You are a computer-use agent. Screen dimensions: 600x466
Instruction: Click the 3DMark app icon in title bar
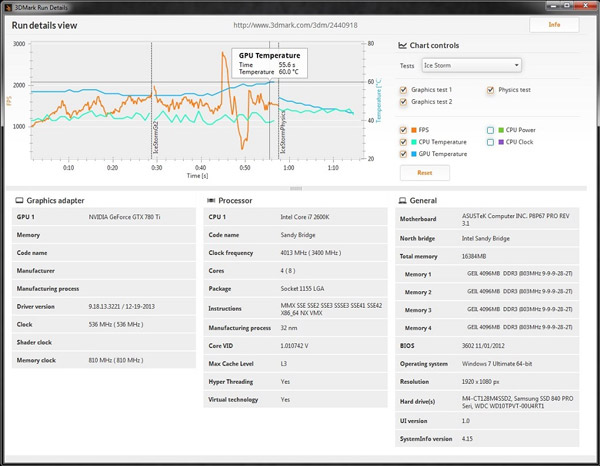(x=8, y=7)
